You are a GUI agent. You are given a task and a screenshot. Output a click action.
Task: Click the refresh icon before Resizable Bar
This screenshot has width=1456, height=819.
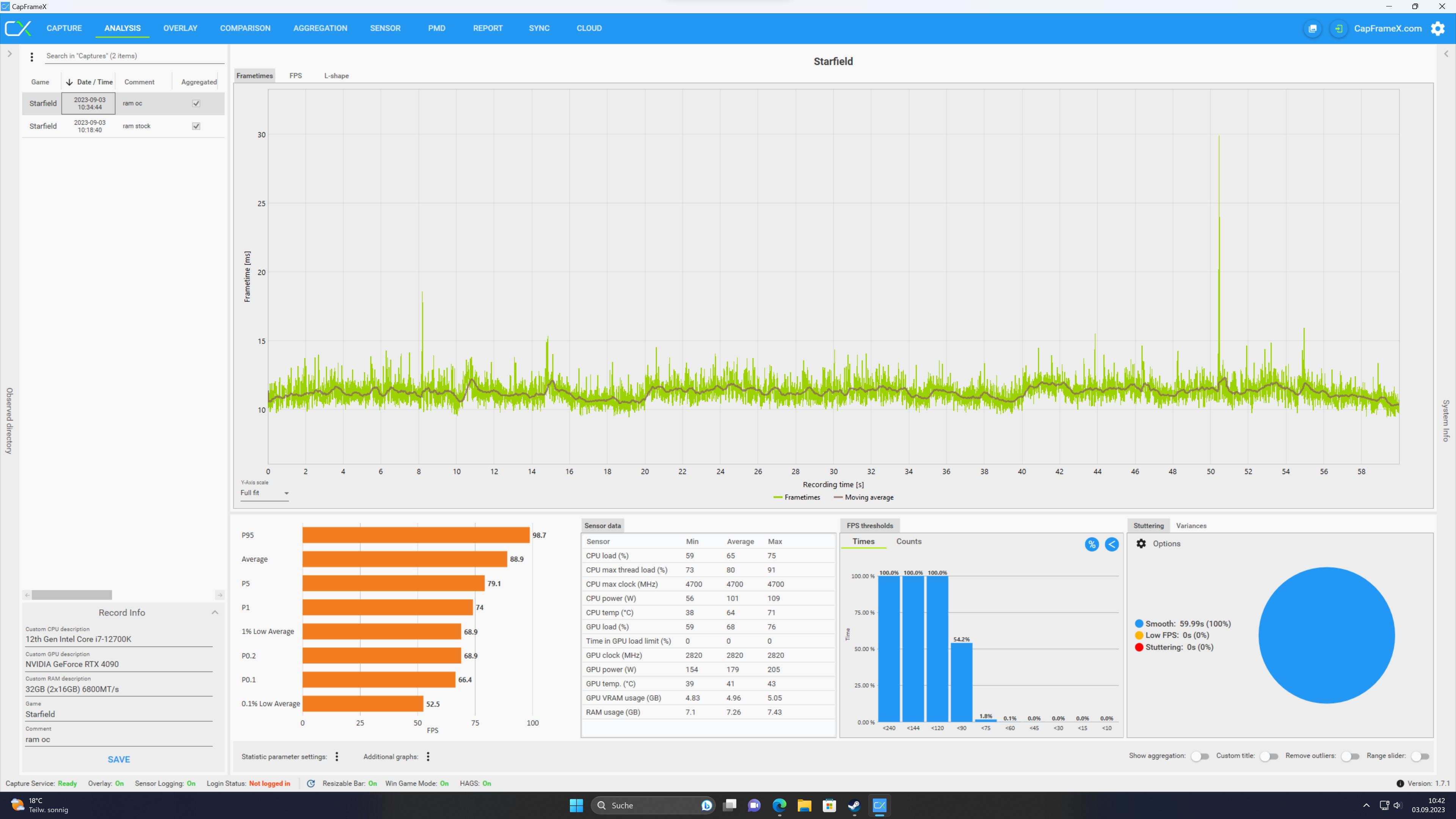(310, 783)
